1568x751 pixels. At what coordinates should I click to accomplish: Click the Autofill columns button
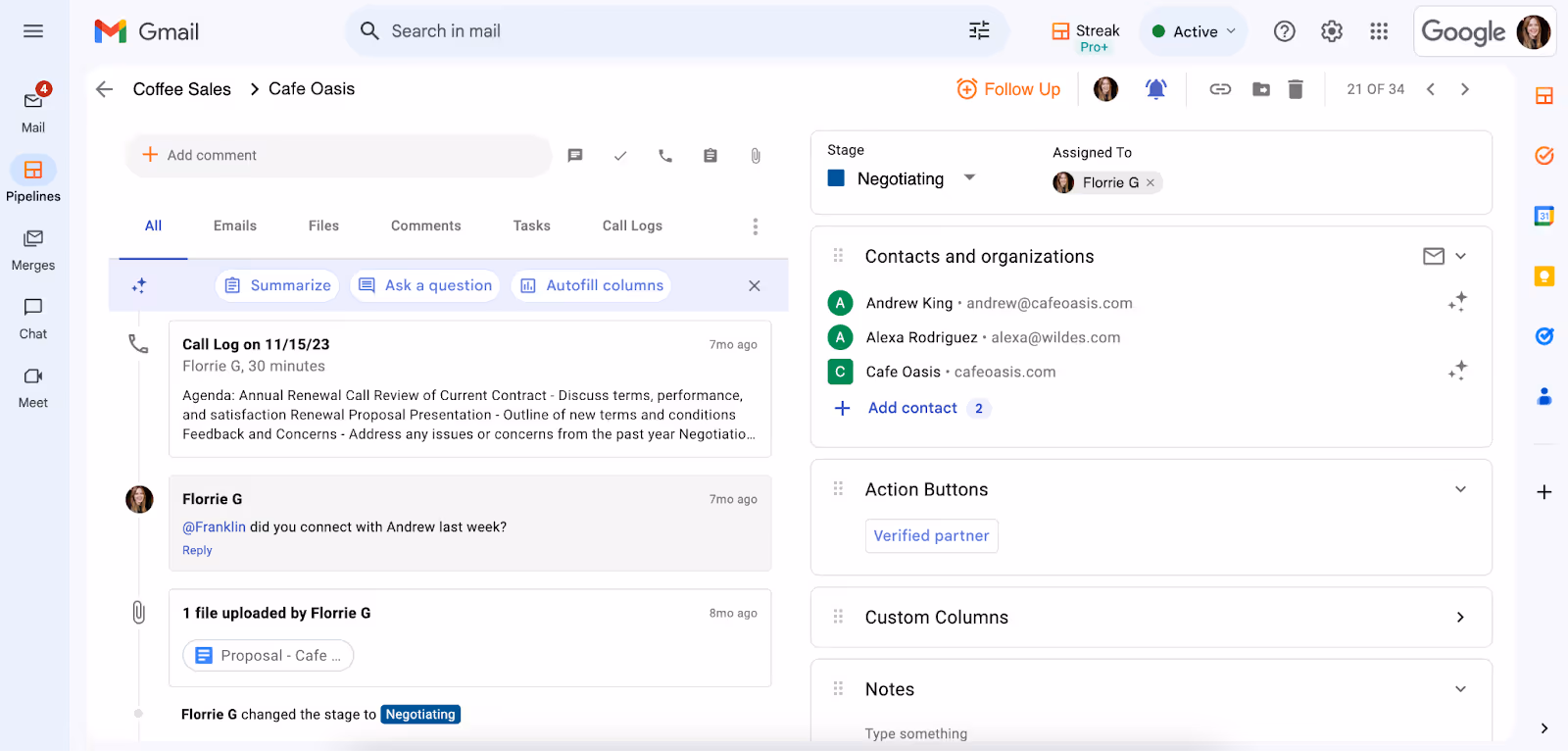tap(591, 285)
